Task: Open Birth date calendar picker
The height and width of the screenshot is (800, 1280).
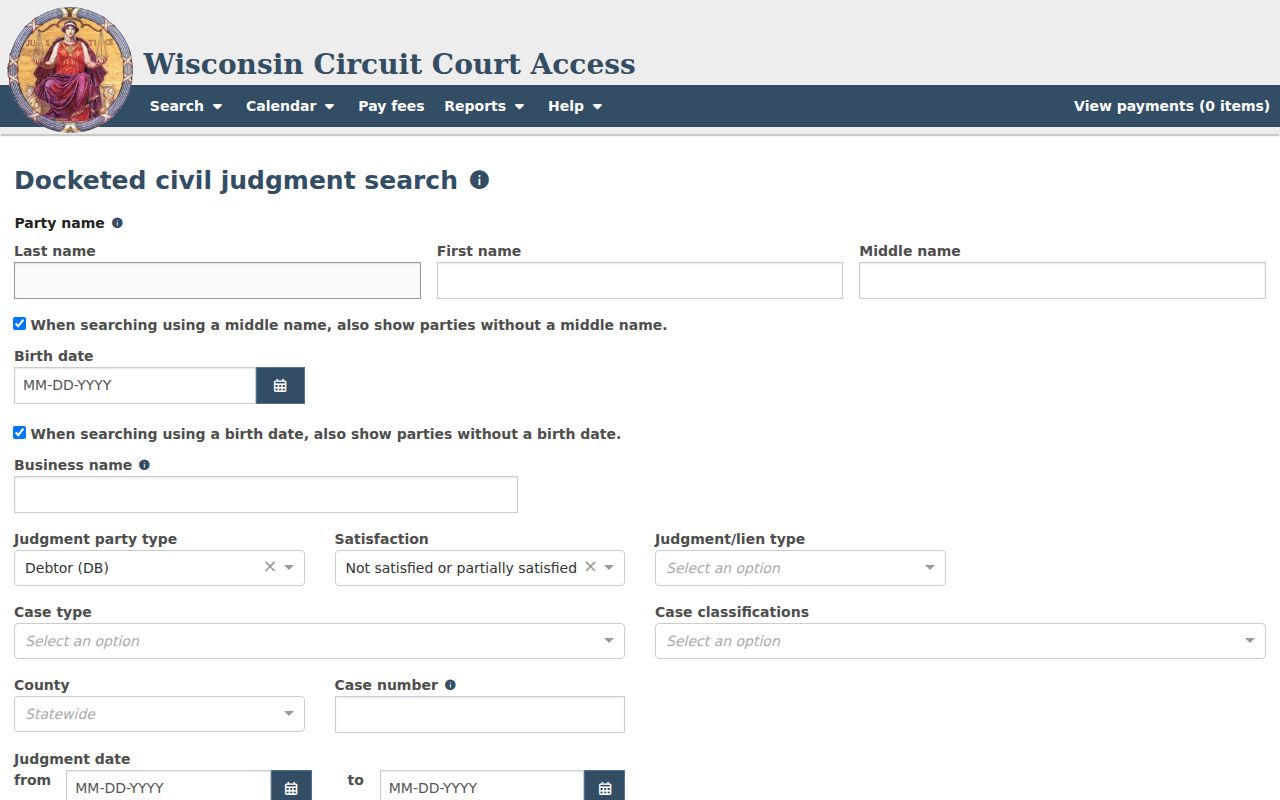Action: (x=280, y=386)
